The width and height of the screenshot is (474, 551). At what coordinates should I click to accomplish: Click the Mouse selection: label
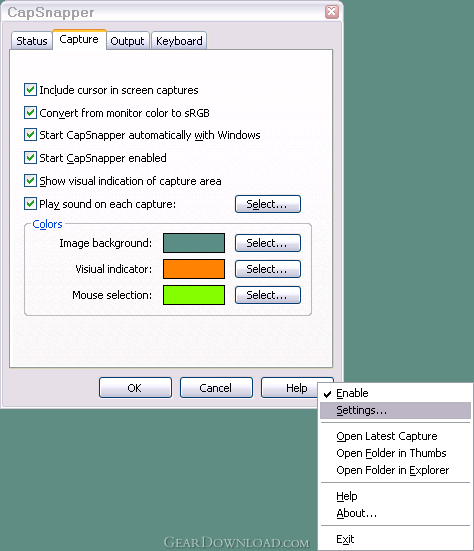pos(112,295)
